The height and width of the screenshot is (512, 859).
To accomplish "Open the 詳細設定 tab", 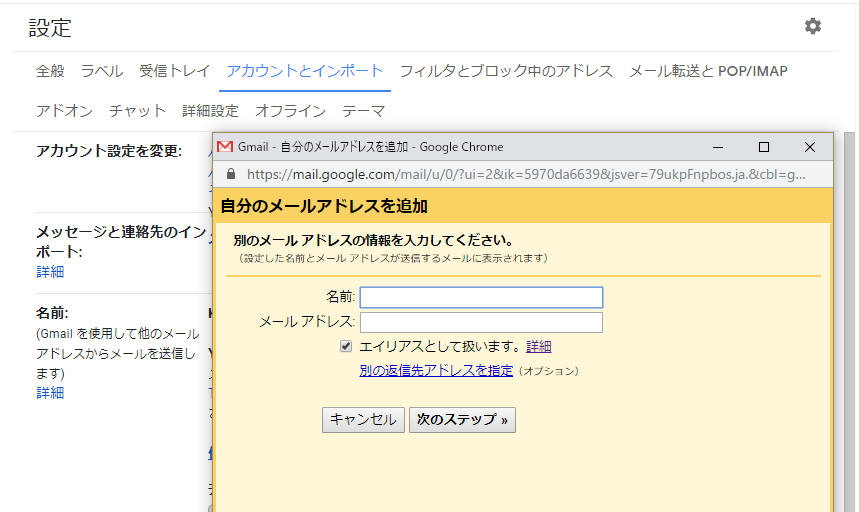I will pyautogui.click(x=210, y=111).
